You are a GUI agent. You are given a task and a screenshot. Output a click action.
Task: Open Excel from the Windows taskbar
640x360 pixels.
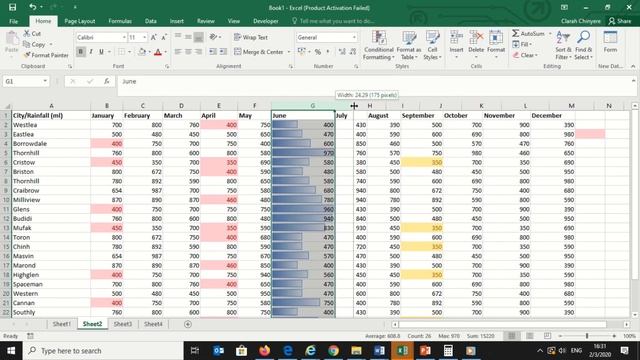[402, 351]
